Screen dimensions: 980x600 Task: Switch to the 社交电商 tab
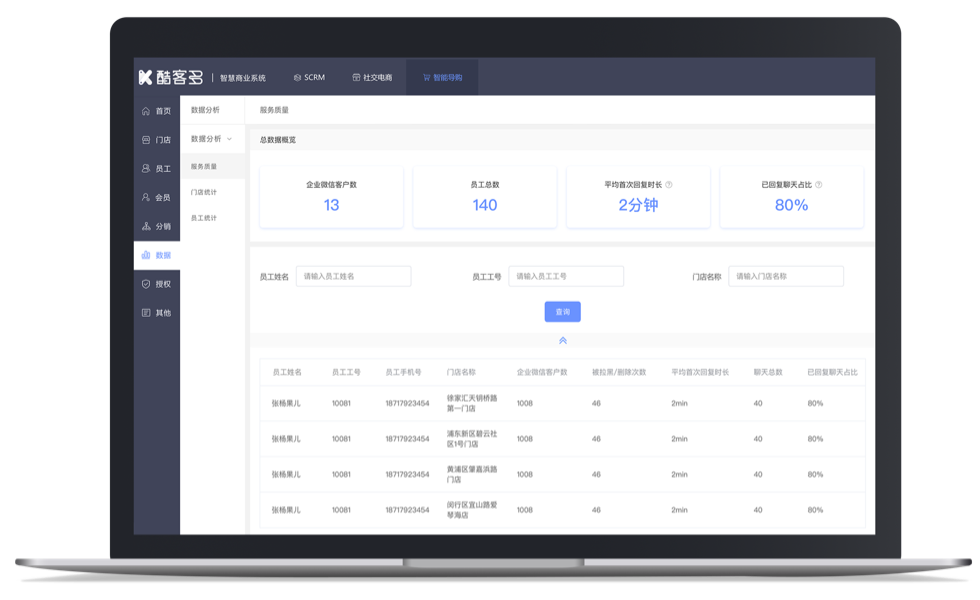point(372,78)
